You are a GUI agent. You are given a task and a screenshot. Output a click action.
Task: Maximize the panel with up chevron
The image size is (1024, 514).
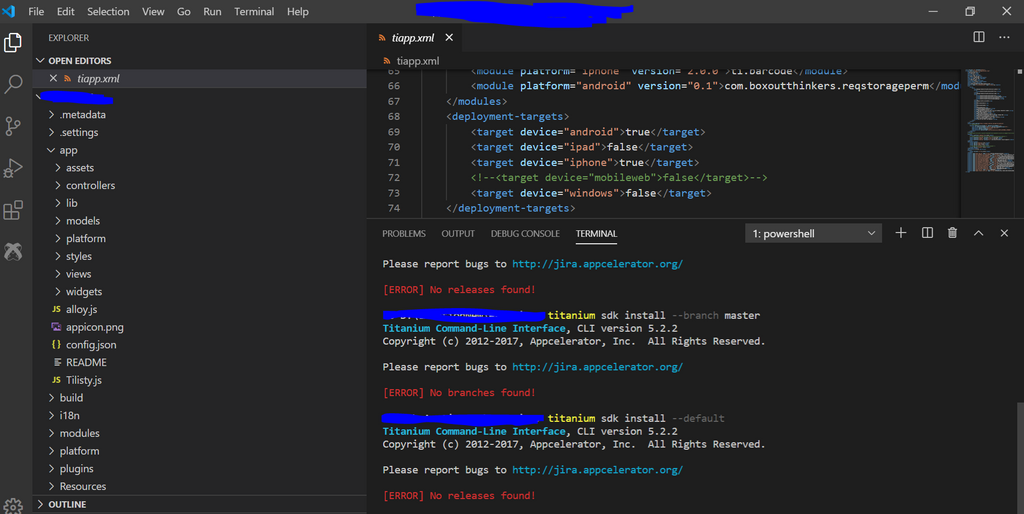(978, 233)
